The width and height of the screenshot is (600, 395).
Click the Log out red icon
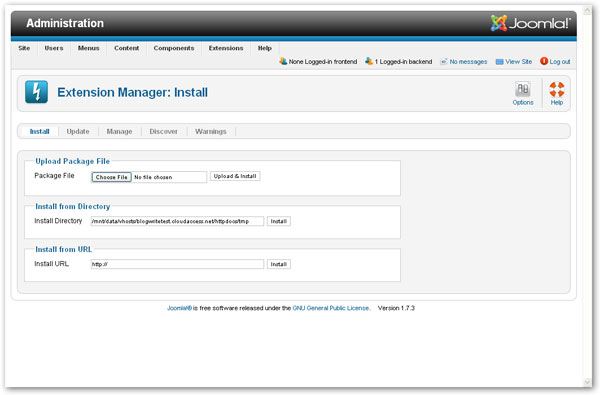(544, 61)
